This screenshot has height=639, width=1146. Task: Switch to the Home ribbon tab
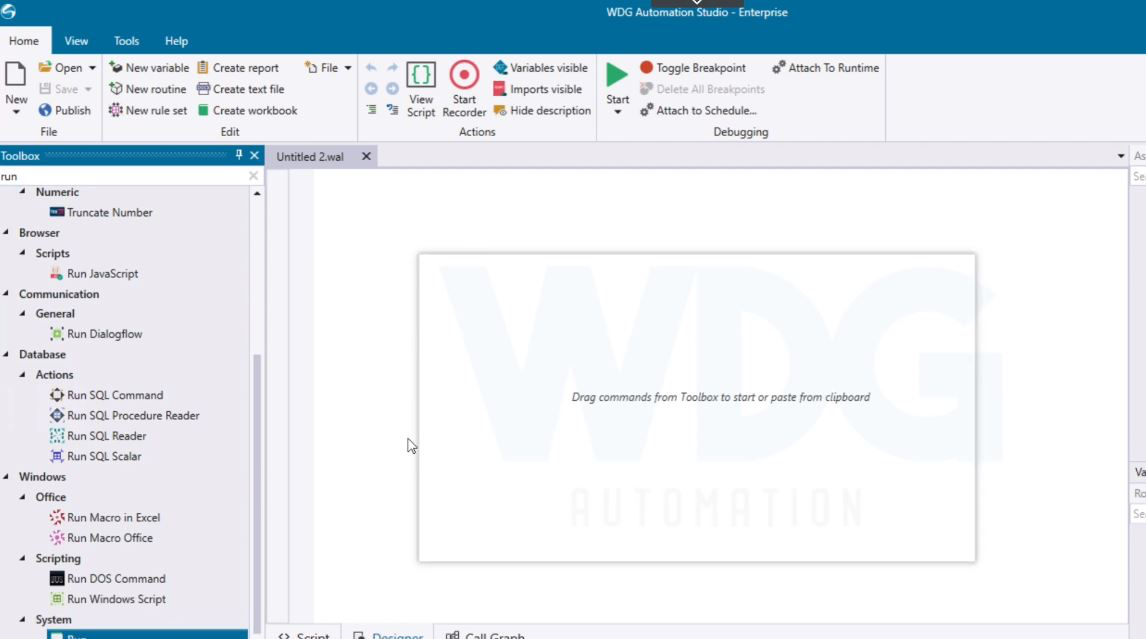24,41
